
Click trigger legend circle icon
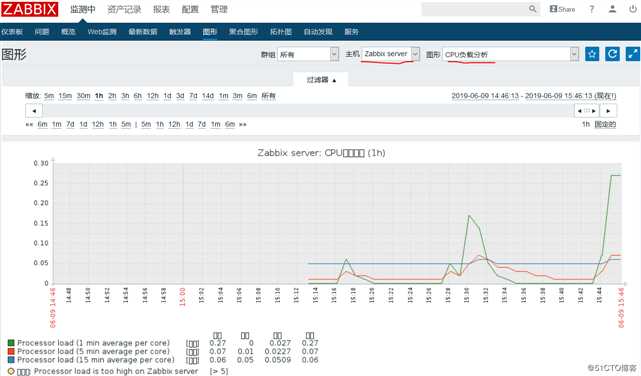click(11, 371)
